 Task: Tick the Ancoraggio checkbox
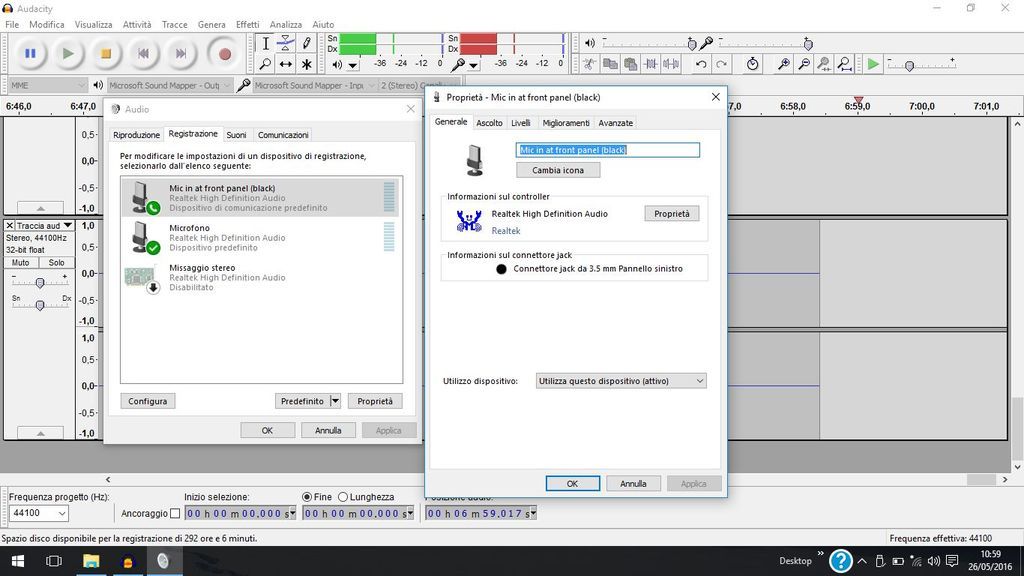click(175, 513)
